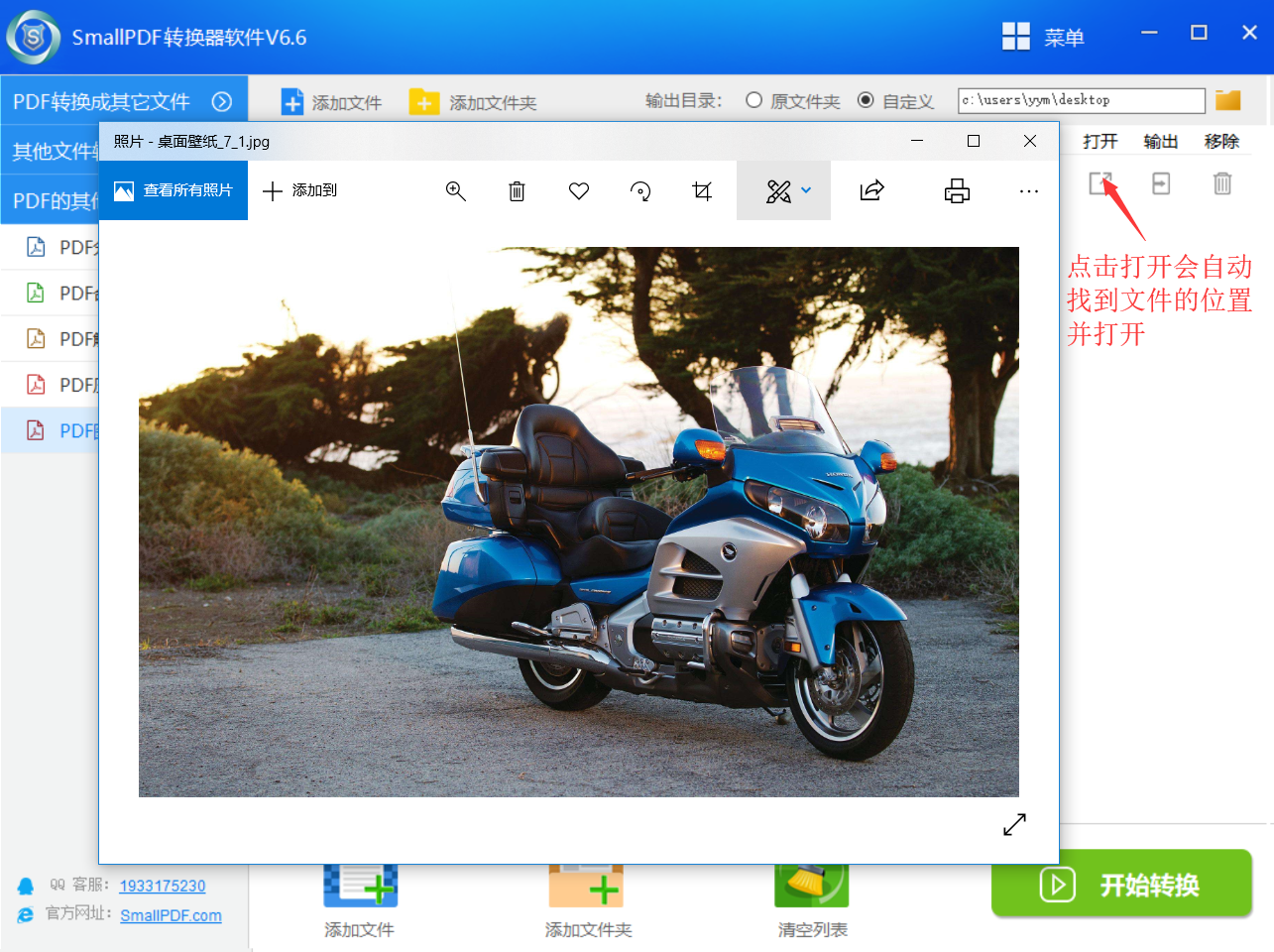Screen dimensions: 1274x952
Task: Click the motorcycle photo image
Action: click(579, 522)
